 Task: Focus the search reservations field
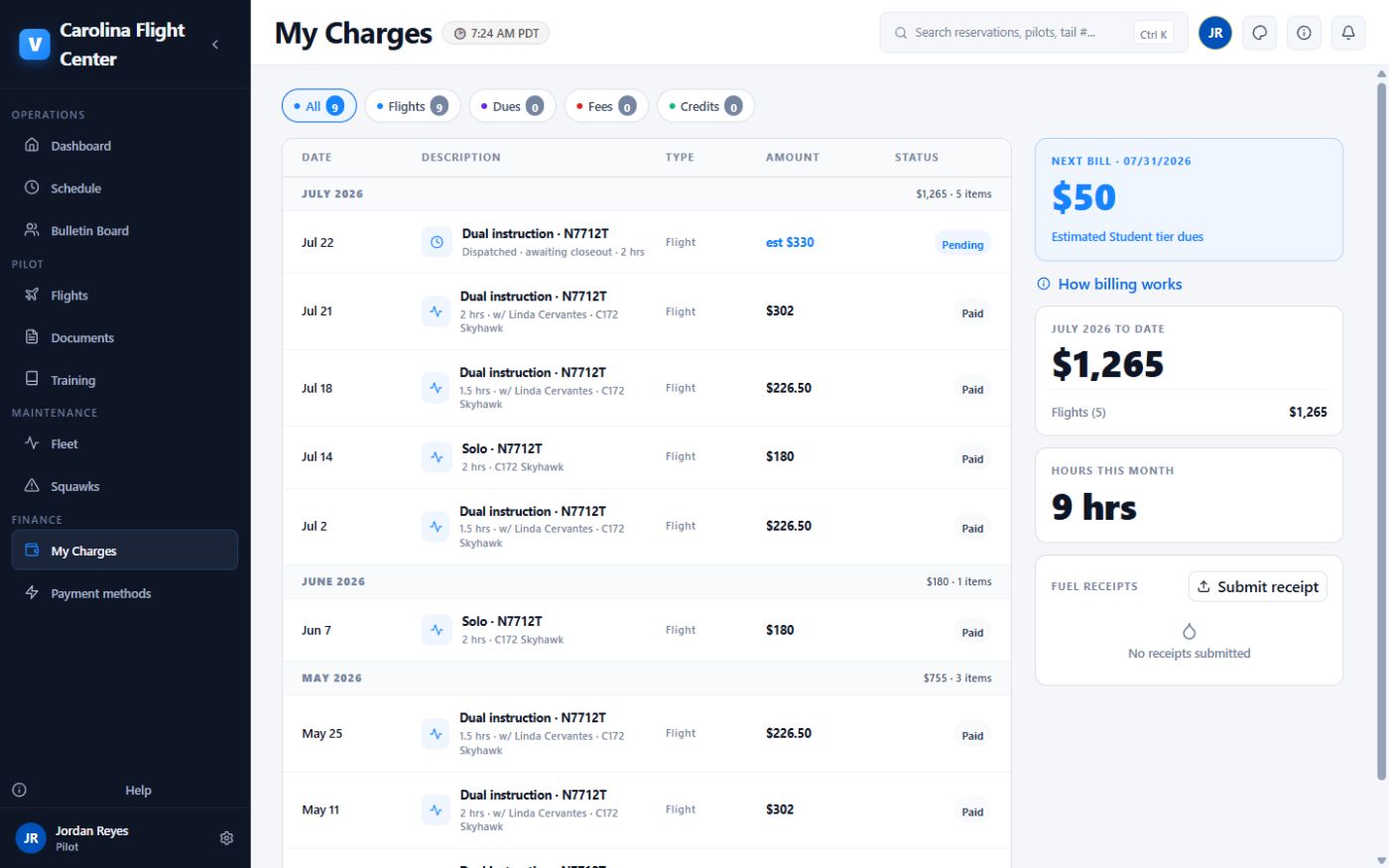pyautogui.click(x=1033, y=33)
